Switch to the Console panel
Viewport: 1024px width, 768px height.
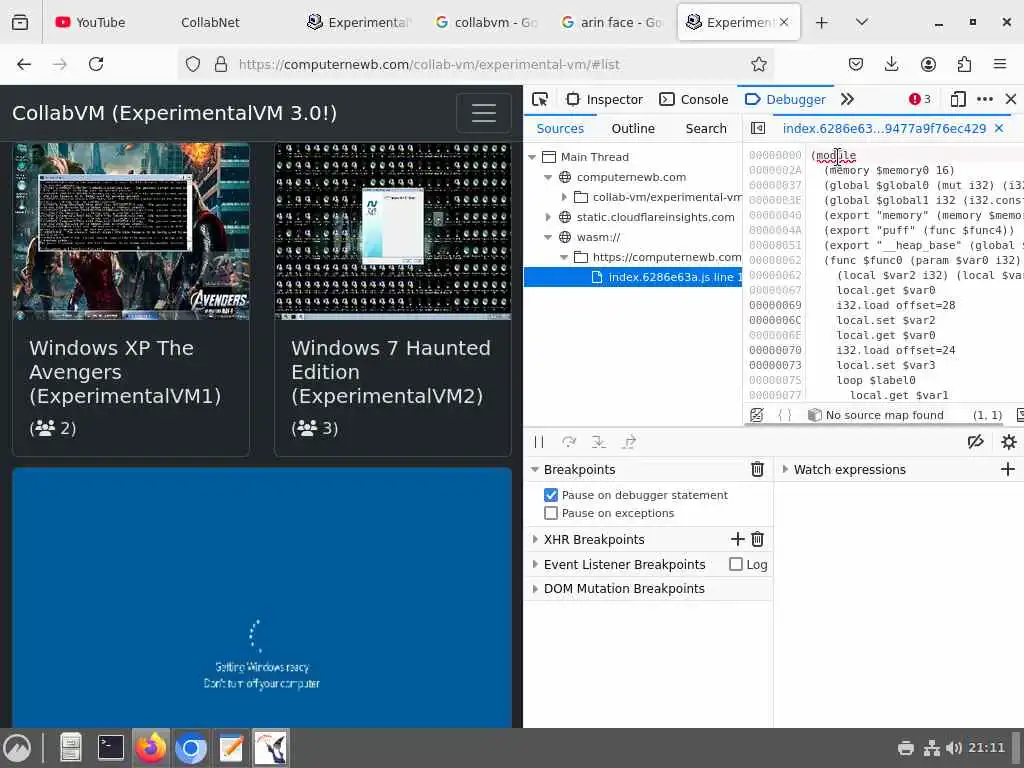[694, 99]
